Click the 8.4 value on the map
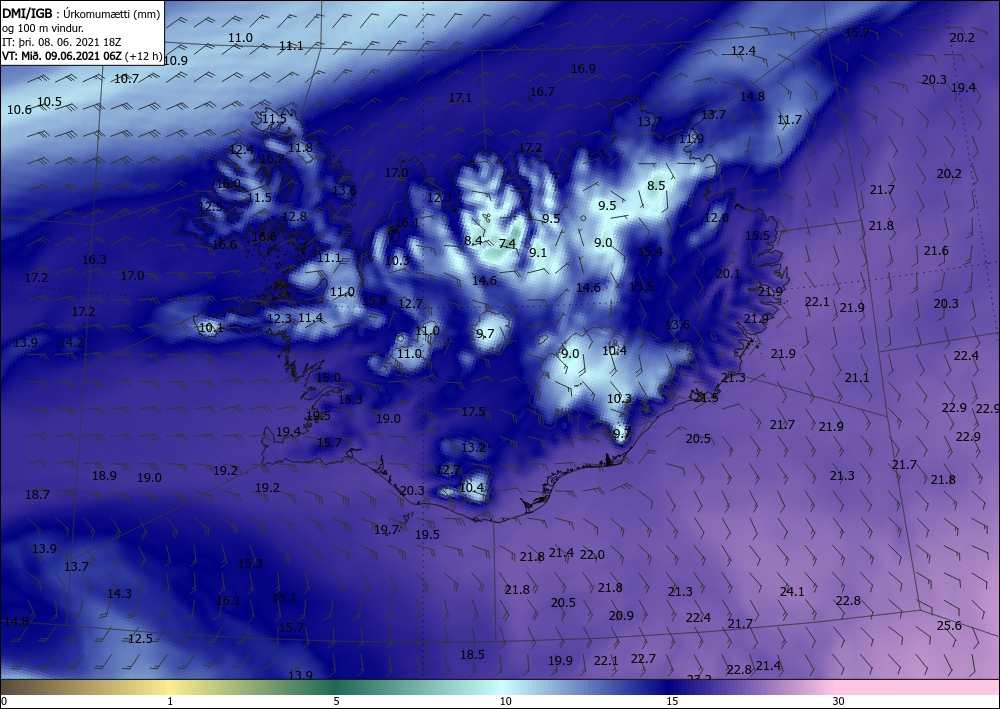The width and height of the screenshot is (1000, 709). (x=473, y=240)
